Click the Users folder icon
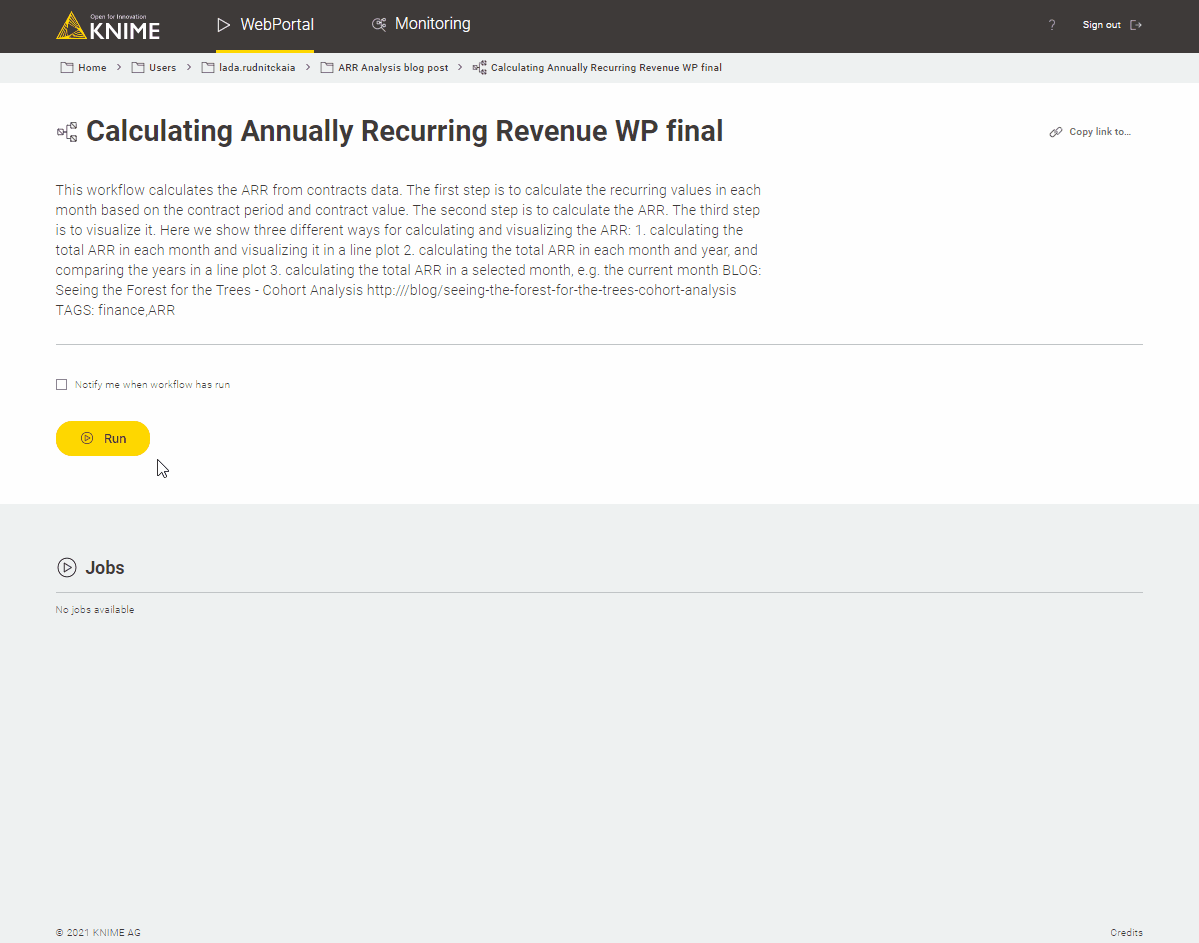 [138, 67]
